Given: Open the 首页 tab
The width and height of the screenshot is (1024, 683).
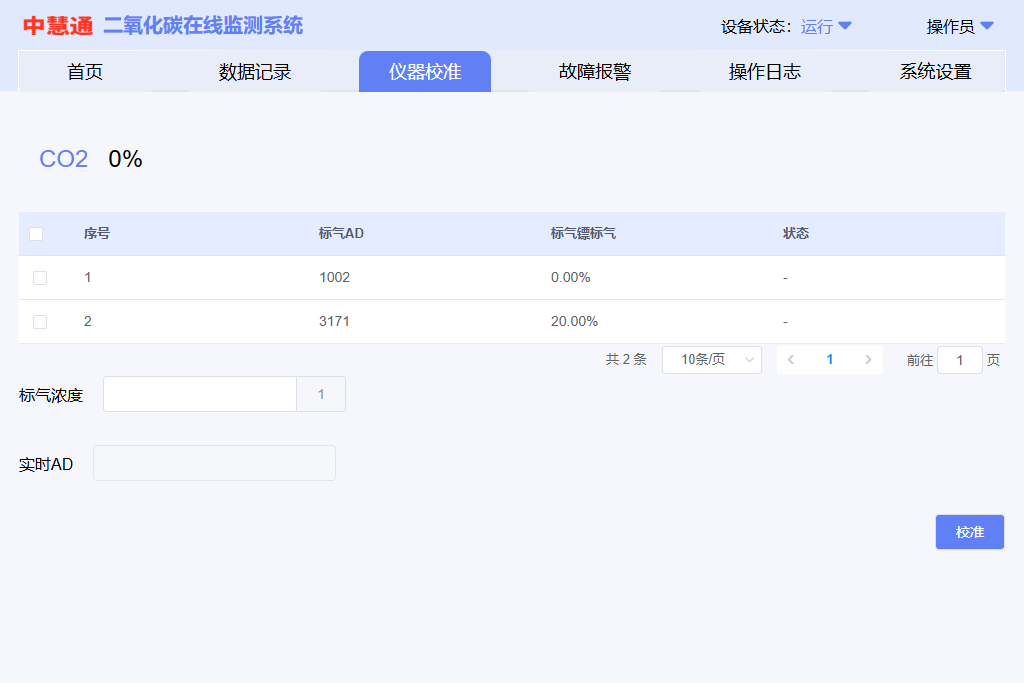Looking at the screenshot, I should point(85,71).
